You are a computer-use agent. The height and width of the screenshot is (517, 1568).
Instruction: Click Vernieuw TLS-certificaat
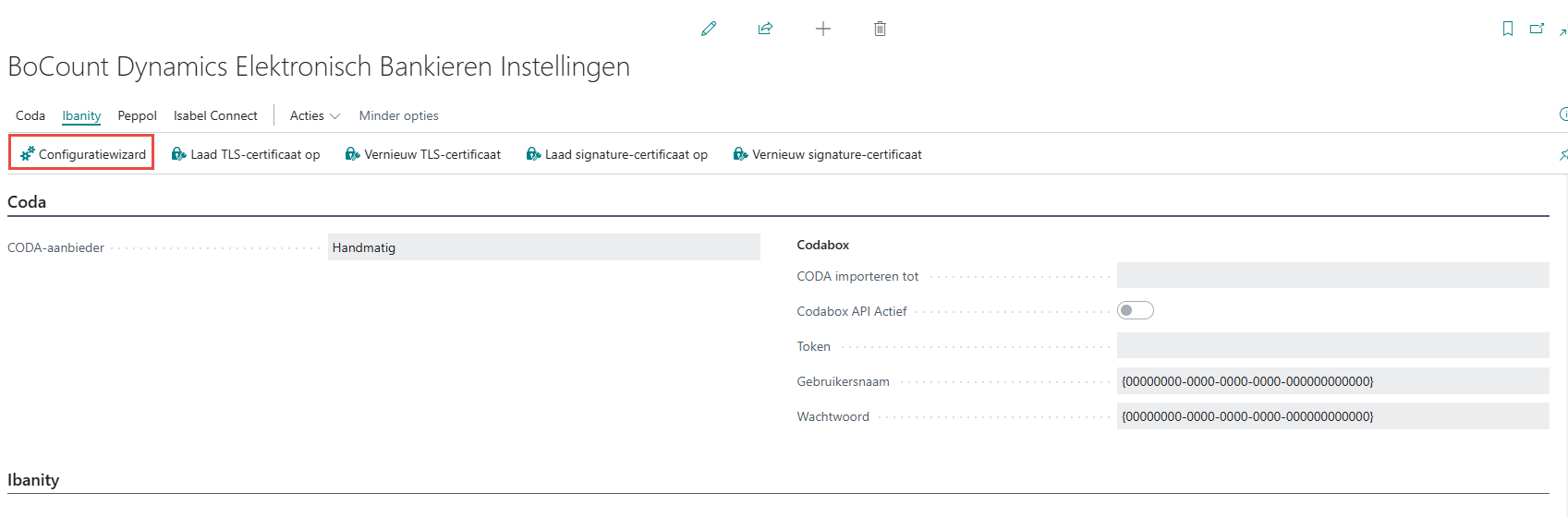pos(422,154)
